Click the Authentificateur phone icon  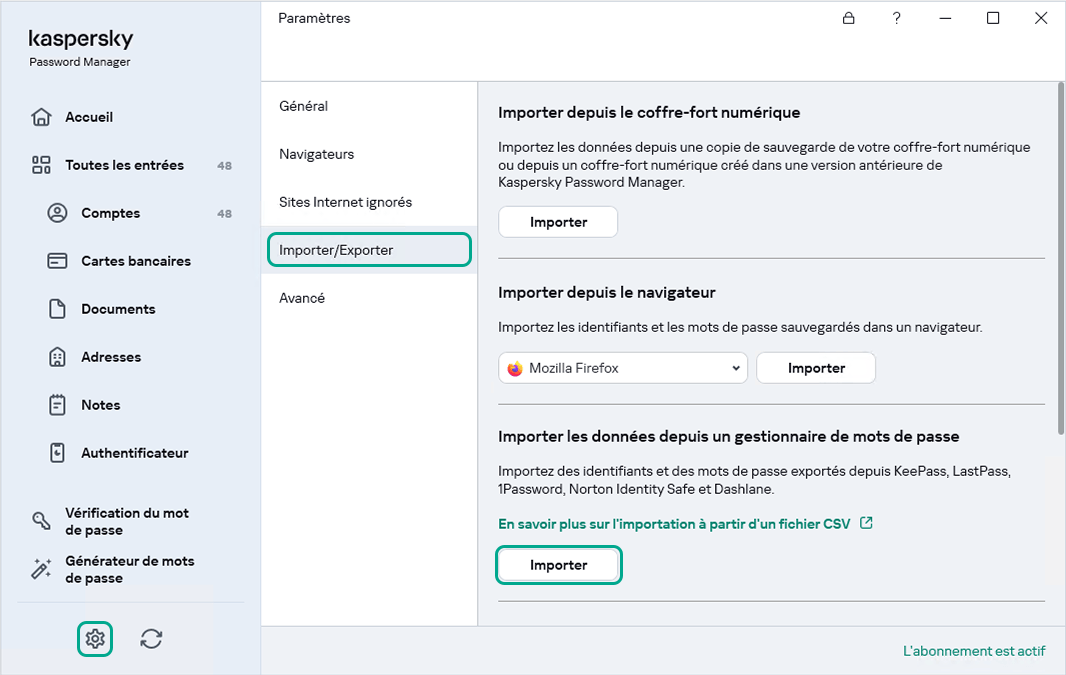57,453
